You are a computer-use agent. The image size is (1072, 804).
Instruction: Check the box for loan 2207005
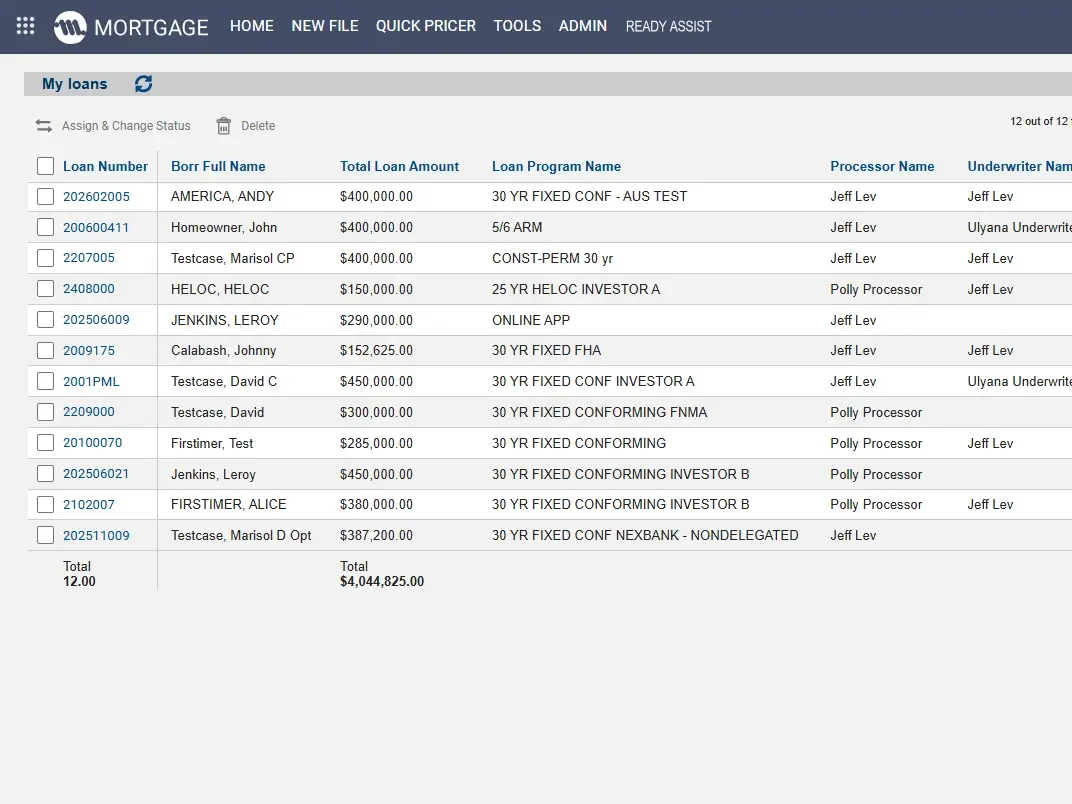pos(45,258)
